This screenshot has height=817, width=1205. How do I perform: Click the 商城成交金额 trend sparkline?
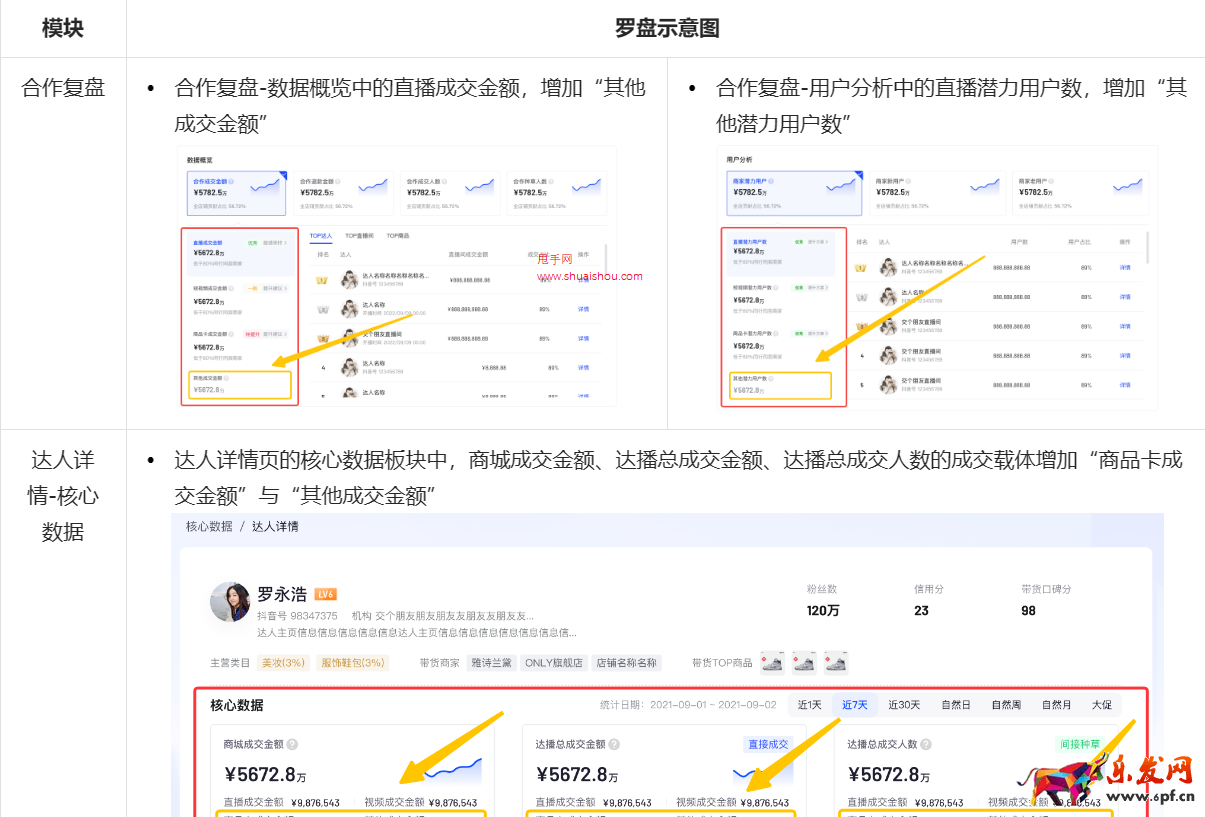click(452, 770)
